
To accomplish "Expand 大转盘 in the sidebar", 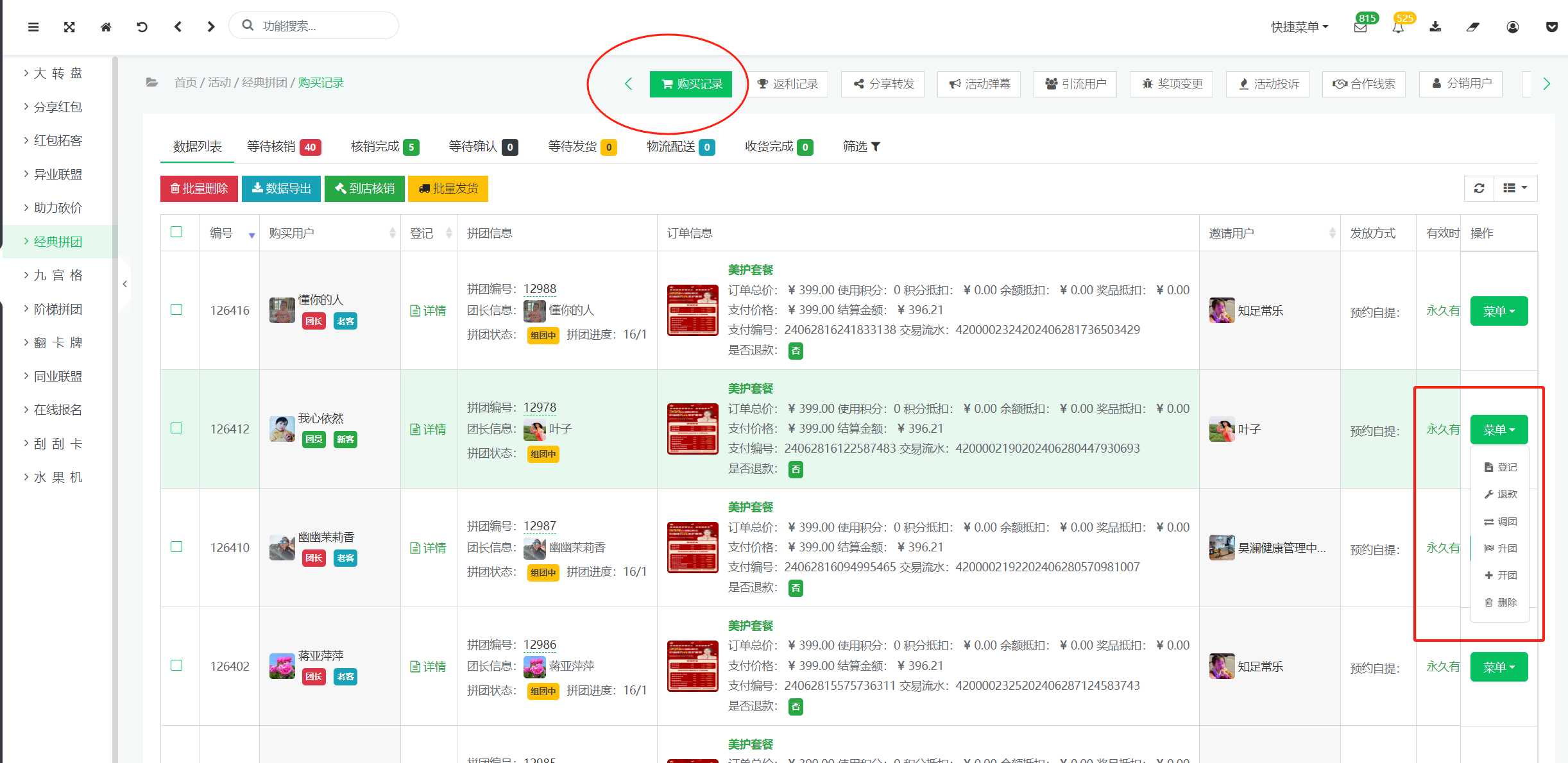I will pos(58,73).
